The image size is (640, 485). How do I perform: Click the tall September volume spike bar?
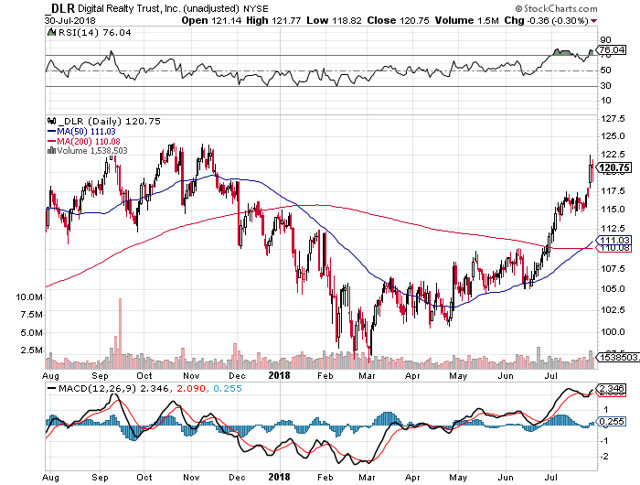coord(120,334)
